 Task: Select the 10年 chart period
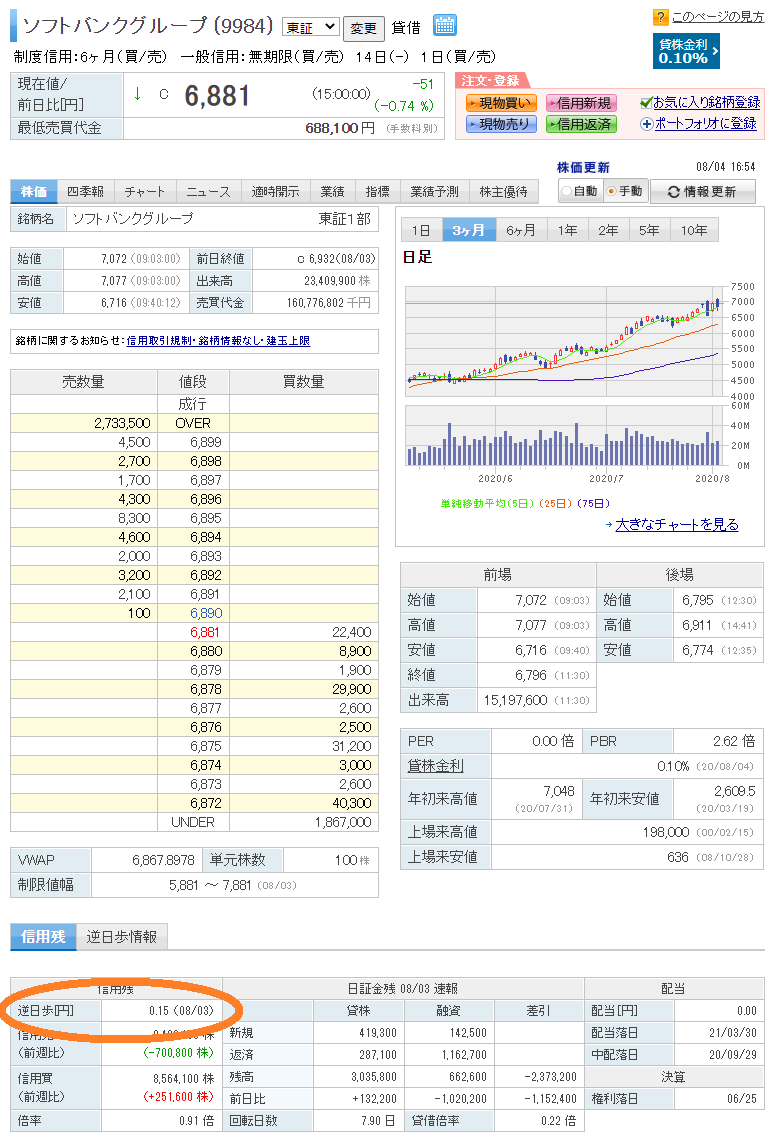694,230
